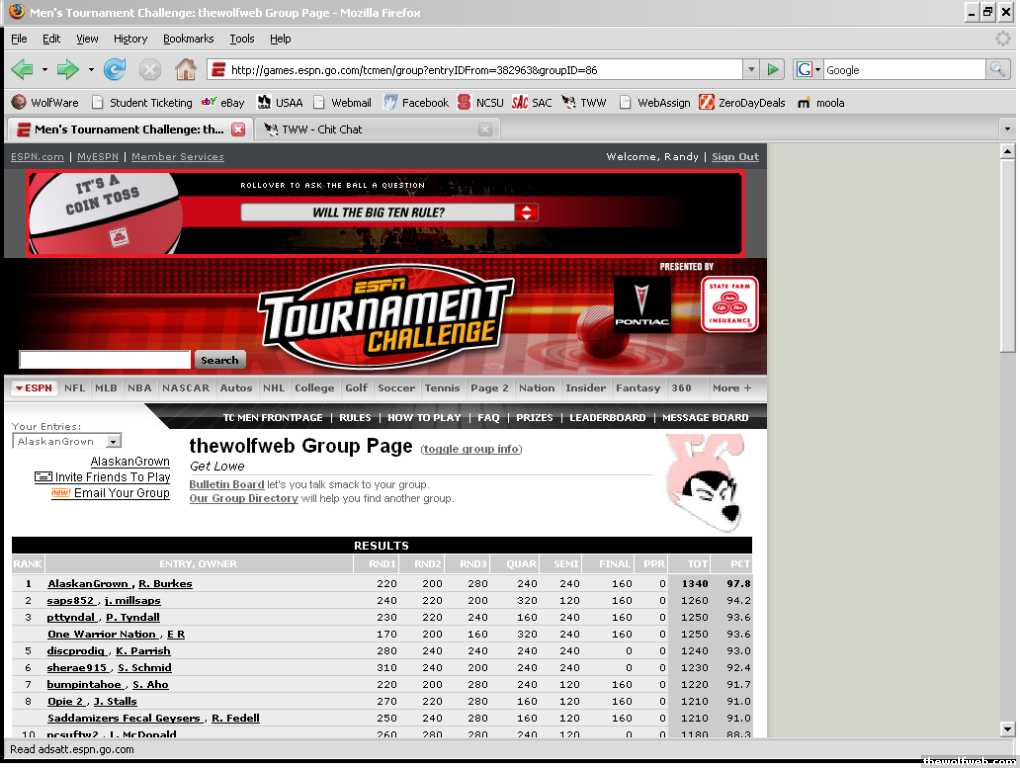Viewport: 1020px width, 768px height.
Task: Go to the Firefox Home icon
Action: tap(185, 70)
